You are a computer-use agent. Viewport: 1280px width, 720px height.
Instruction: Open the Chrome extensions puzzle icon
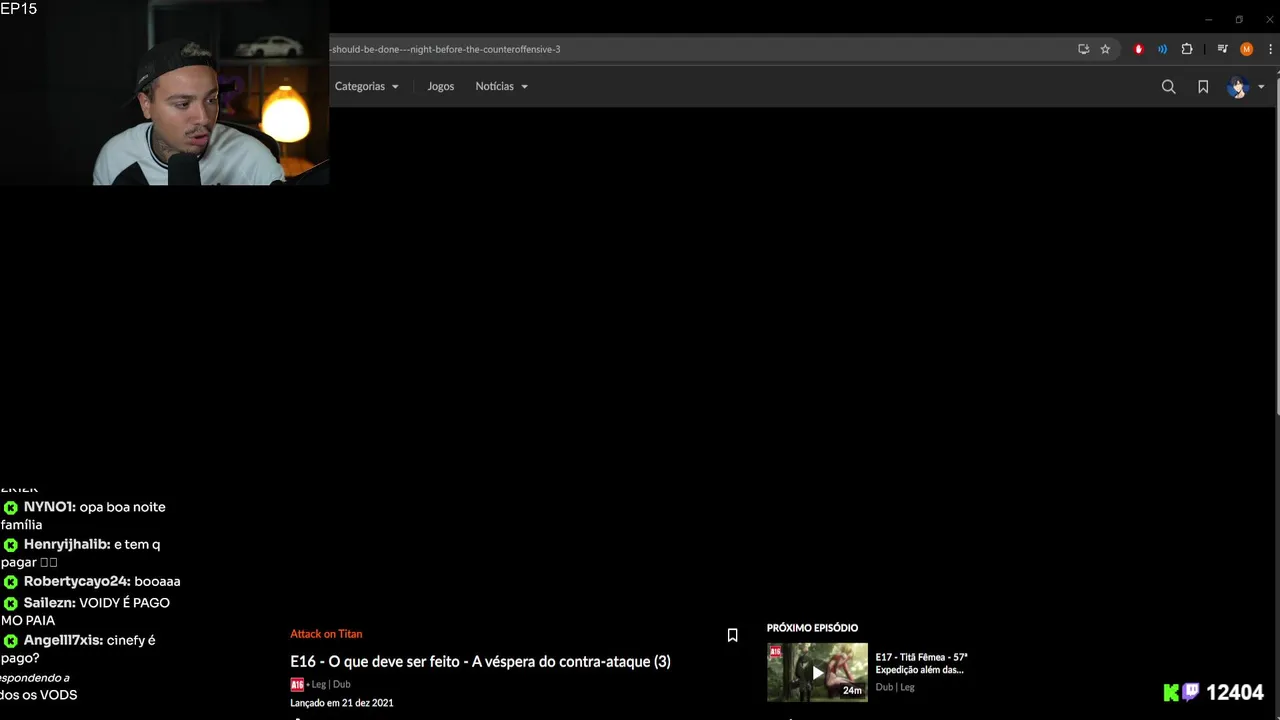tap(1187, 49)
